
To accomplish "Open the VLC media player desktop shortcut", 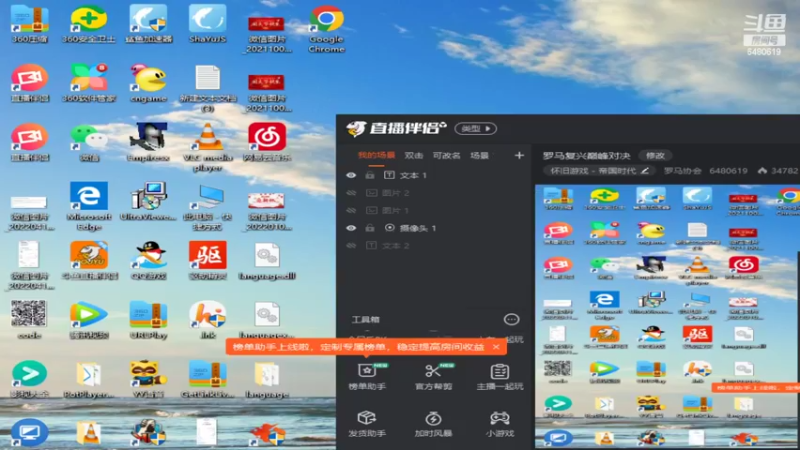I will (x=208, y=147).
